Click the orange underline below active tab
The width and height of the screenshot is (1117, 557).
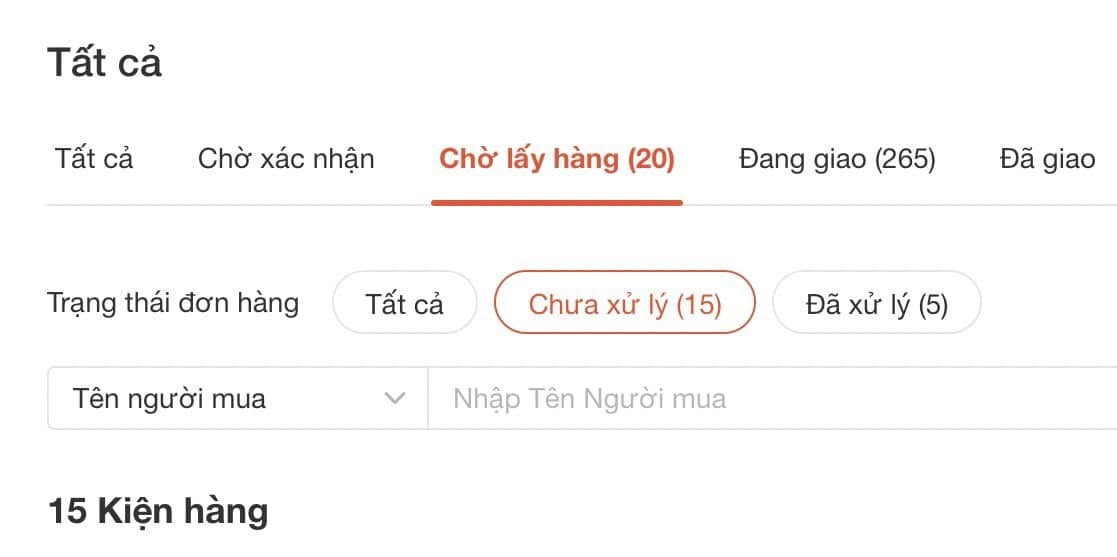[556, 203]
